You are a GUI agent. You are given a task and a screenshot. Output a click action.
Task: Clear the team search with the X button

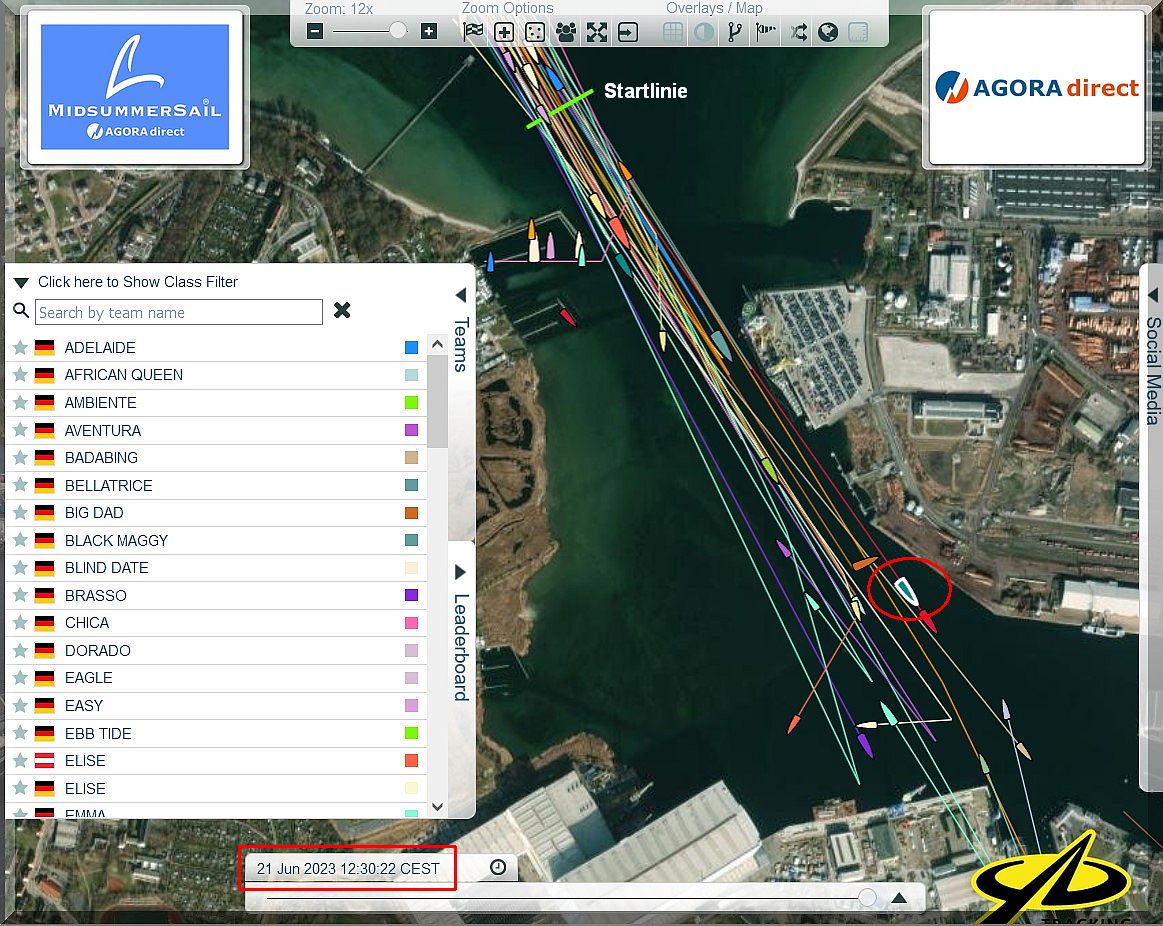tap(342, 311)
